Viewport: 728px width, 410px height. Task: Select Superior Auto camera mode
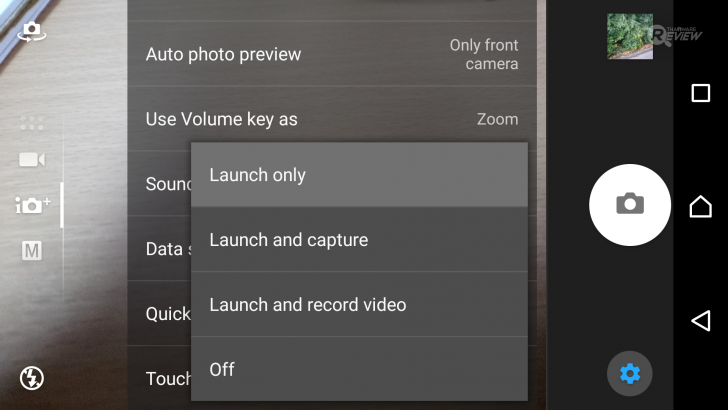coord(32,205)
